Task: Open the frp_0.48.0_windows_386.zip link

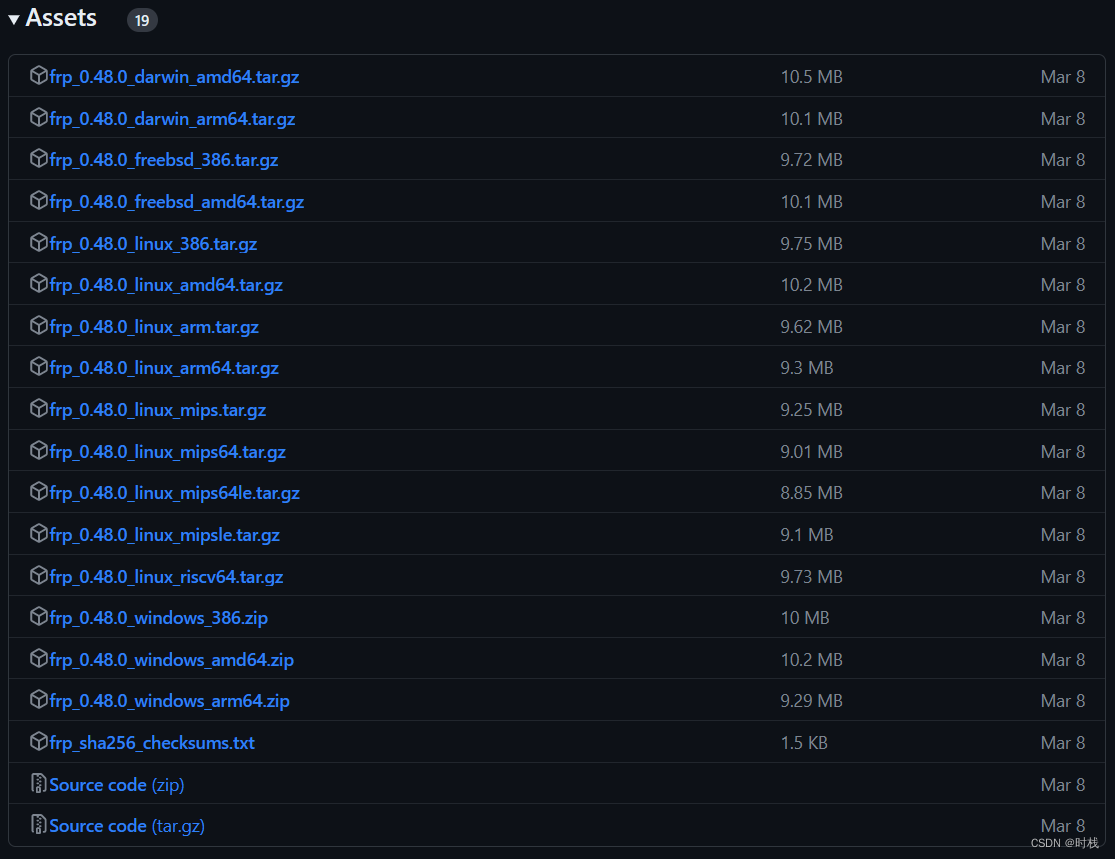Action: click(x=158, y=618)
